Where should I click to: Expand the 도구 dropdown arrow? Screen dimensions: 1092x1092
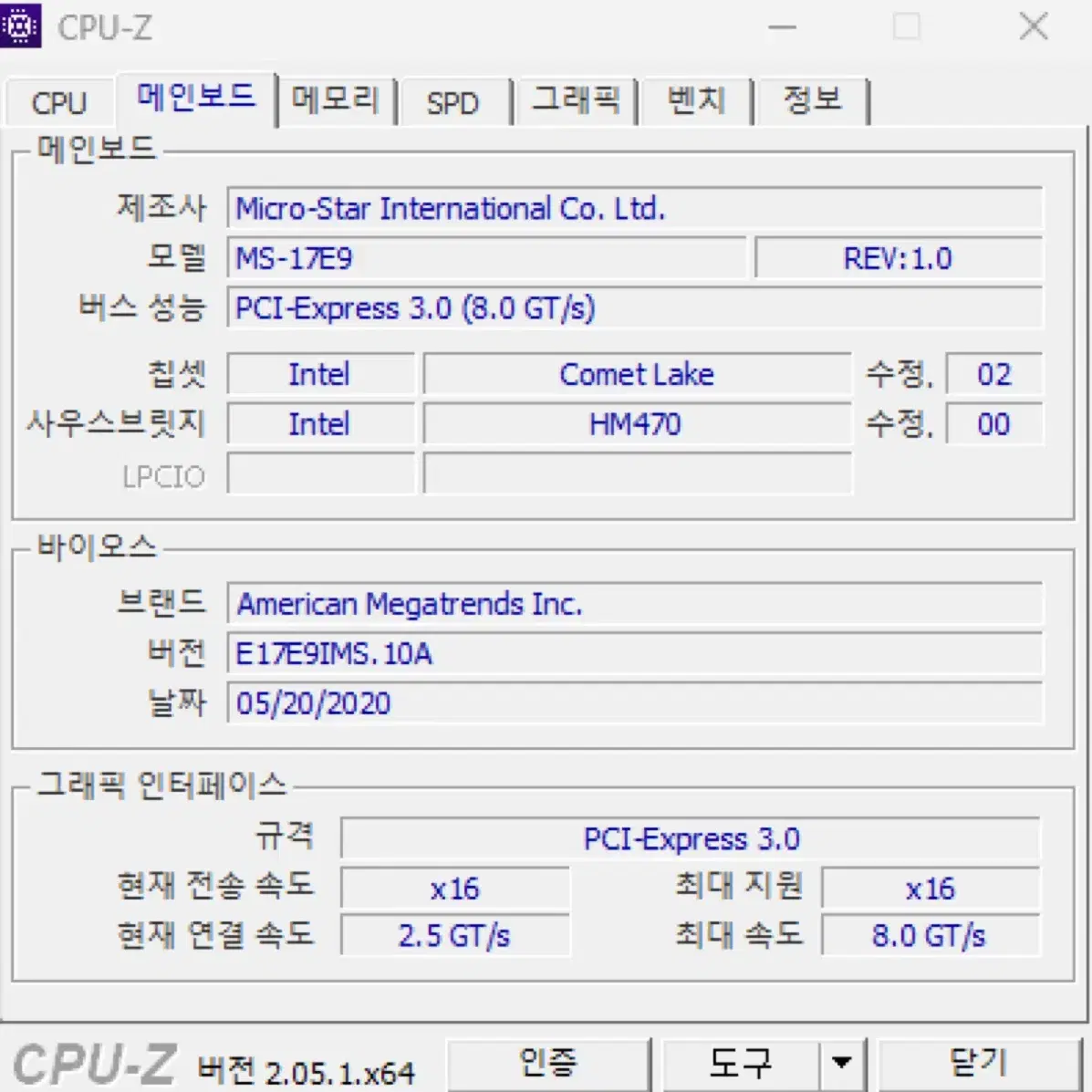click(842, 1065)
